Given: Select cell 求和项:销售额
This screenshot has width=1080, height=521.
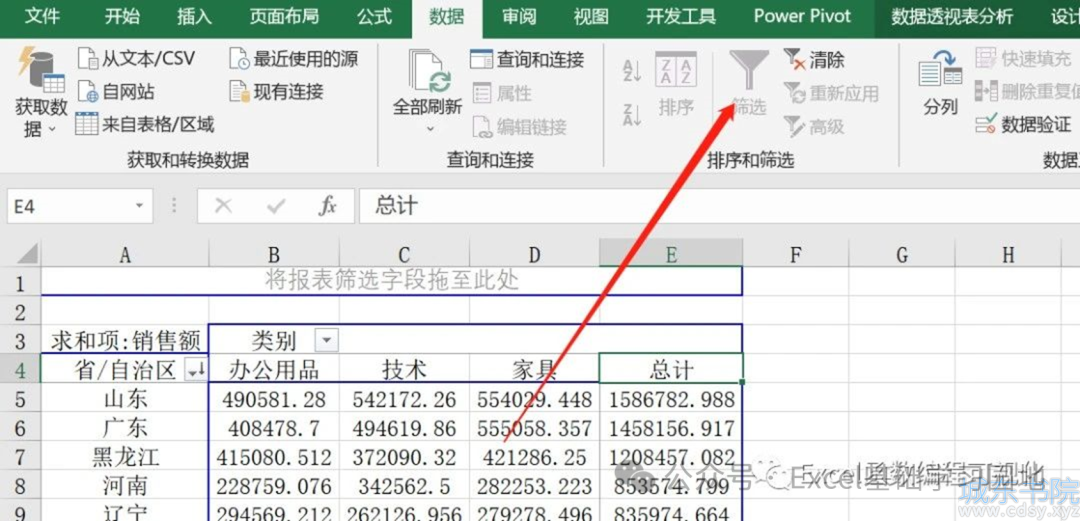Looking at the screenshot, I should coord(125,340).
